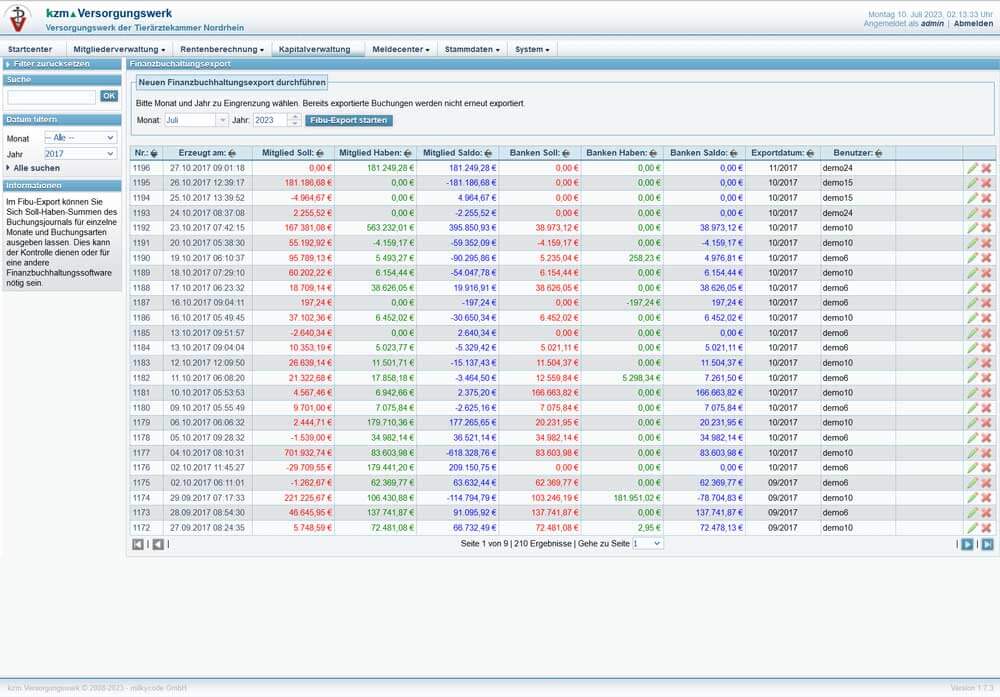Sort by Benutzer column icon
The width and height of the screenshot is (1000, 697).
pos(879,153)
